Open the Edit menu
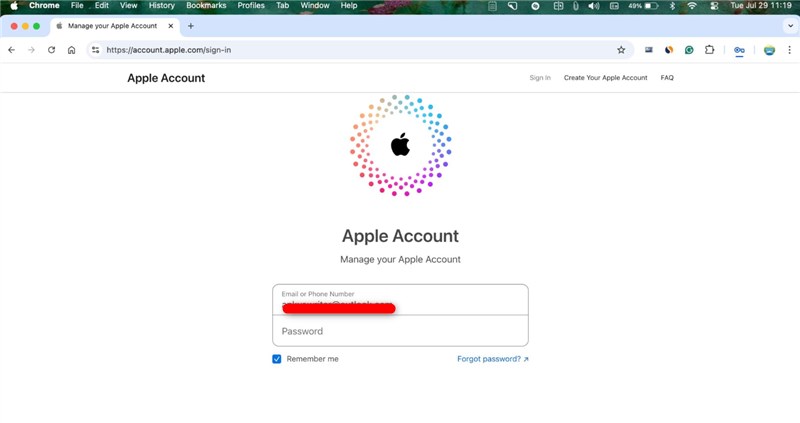The image size is (800, 423). [x=102, y=6]
